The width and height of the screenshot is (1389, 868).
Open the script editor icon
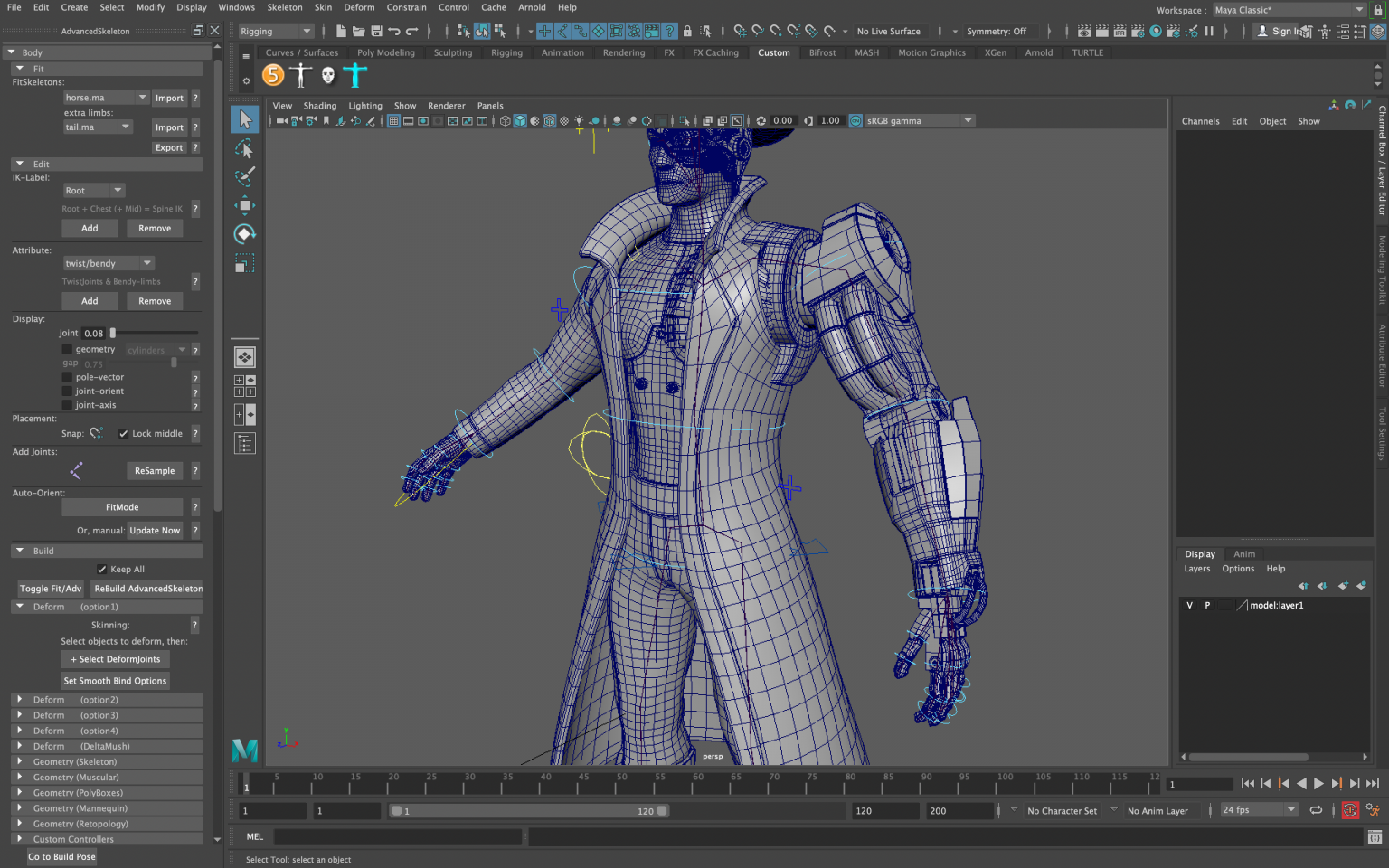coord(1375,837)
